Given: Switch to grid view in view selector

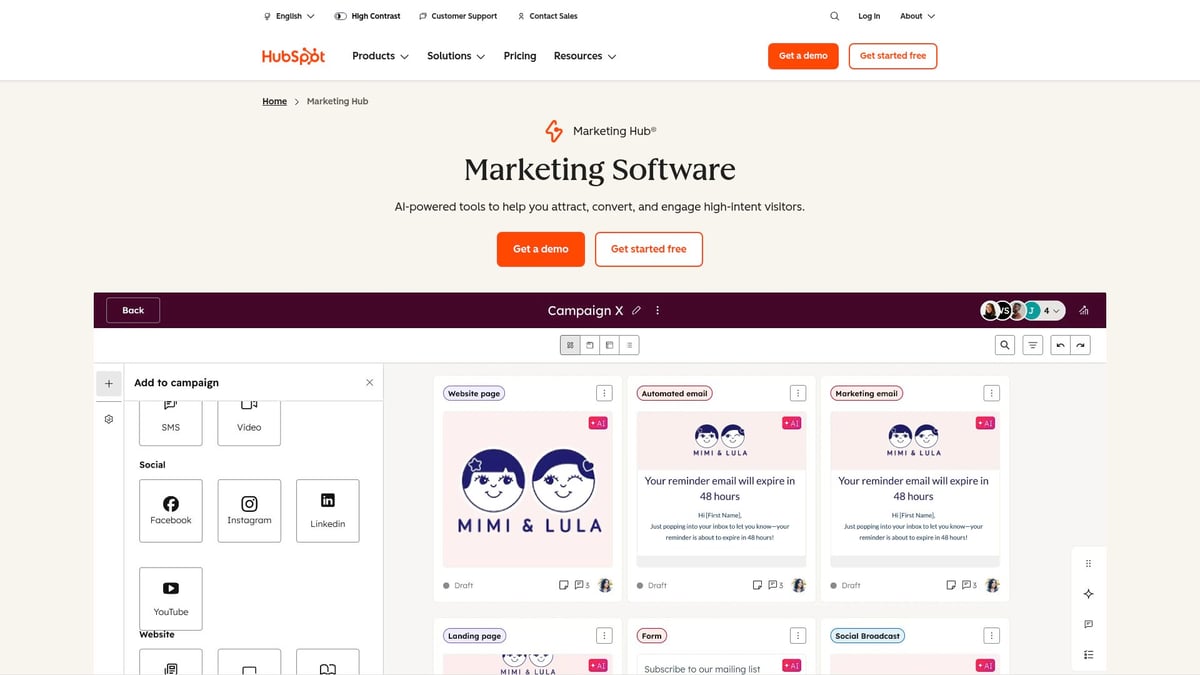Looking at the screenshot, I should 570,345.
